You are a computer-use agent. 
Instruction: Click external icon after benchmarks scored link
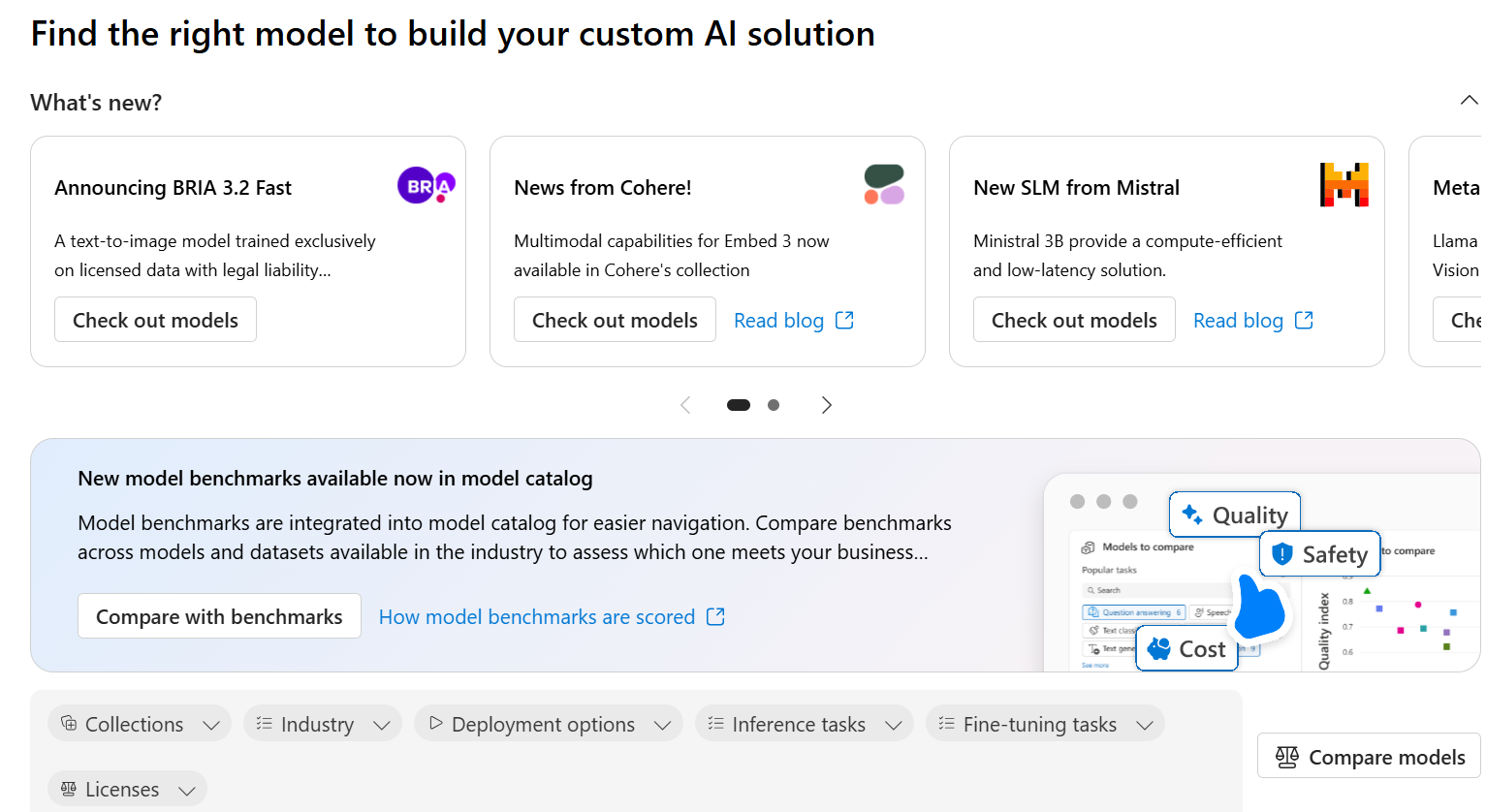tap(715, 616)
